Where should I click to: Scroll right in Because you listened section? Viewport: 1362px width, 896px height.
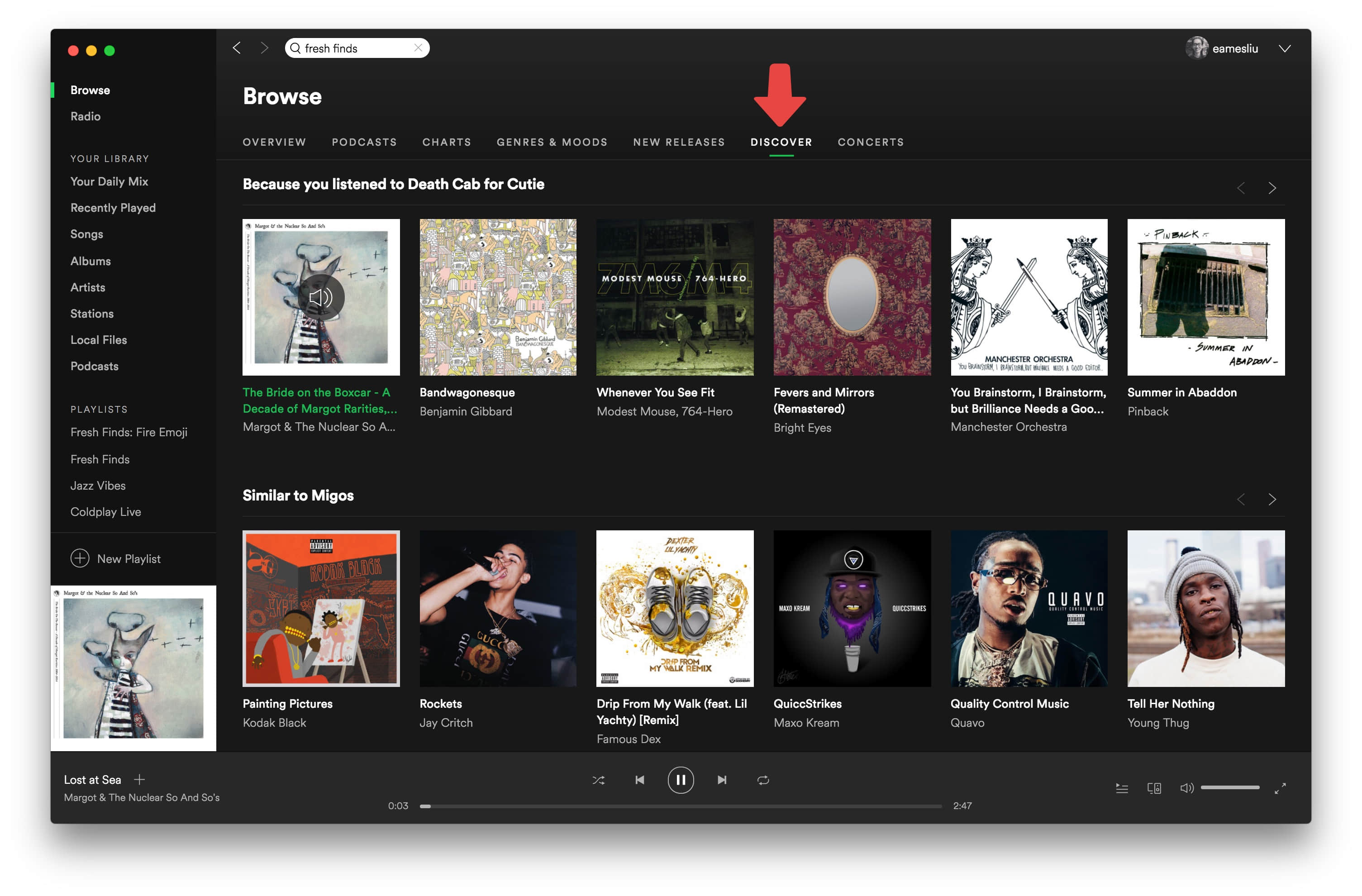pos(1272,185)
